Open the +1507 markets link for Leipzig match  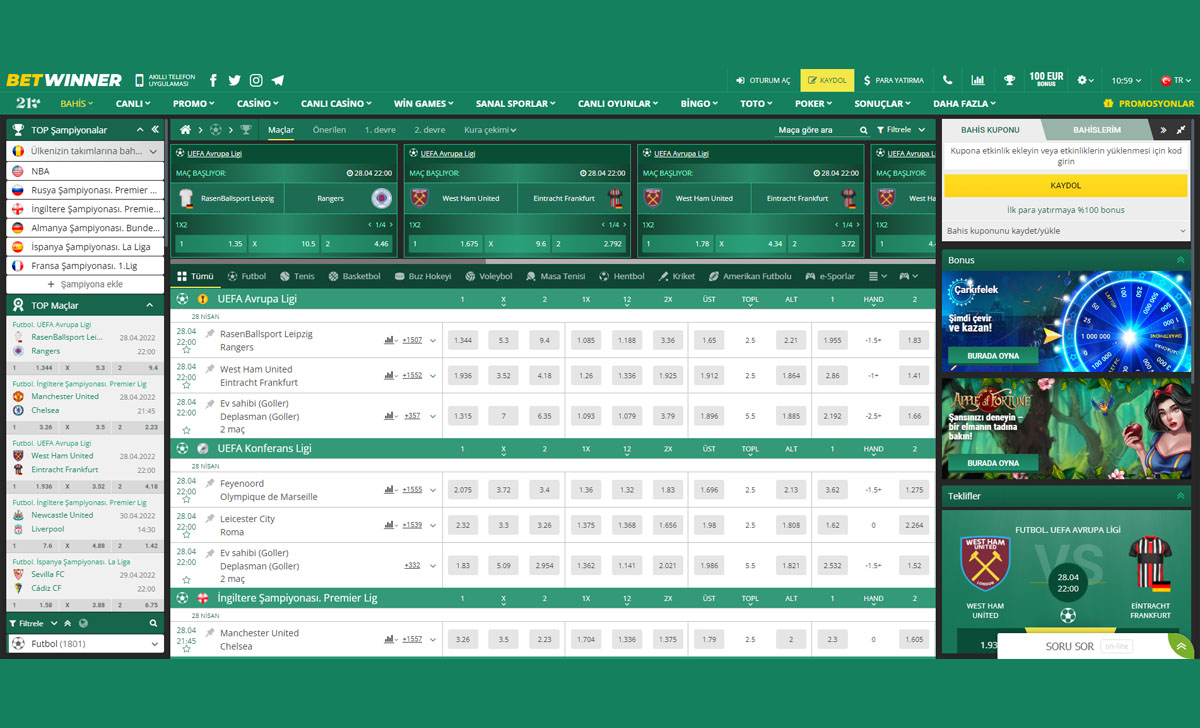click(412, 340)
